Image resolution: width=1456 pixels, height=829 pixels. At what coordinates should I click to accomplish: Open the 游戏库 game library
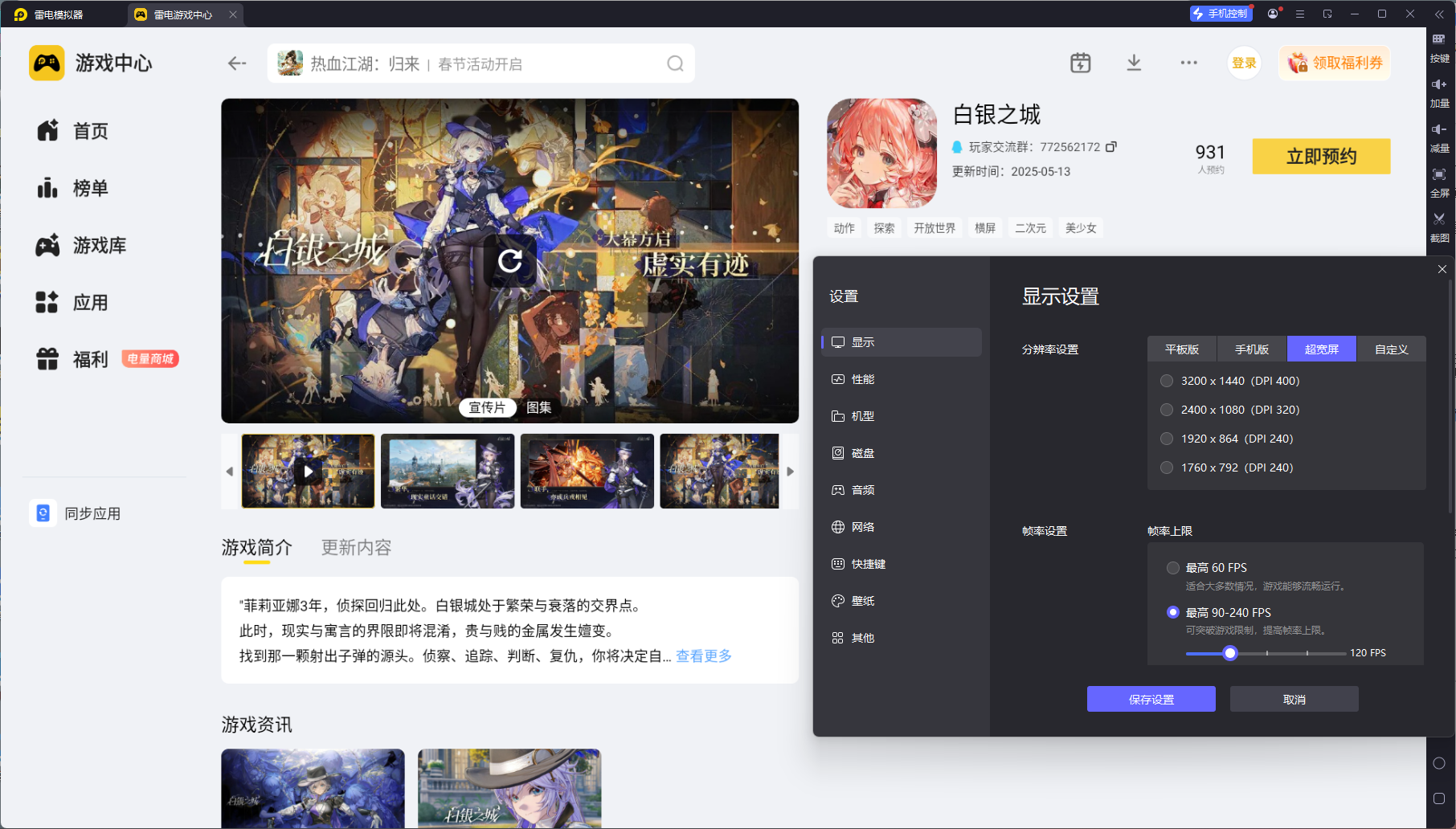pos(80,245)
